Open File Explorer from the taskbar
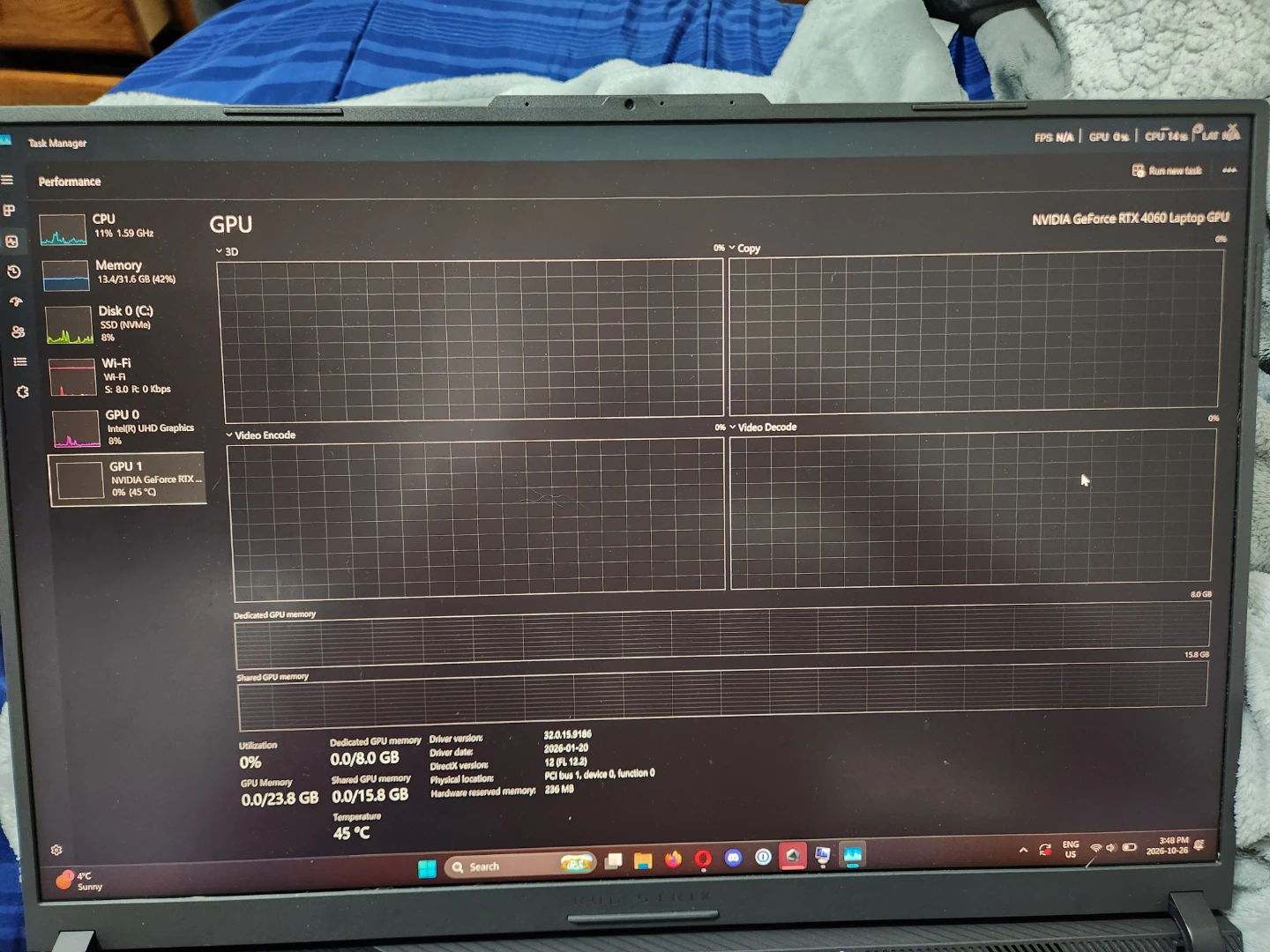Viewport: 1270px width, 952px height. tap(643, 860)
